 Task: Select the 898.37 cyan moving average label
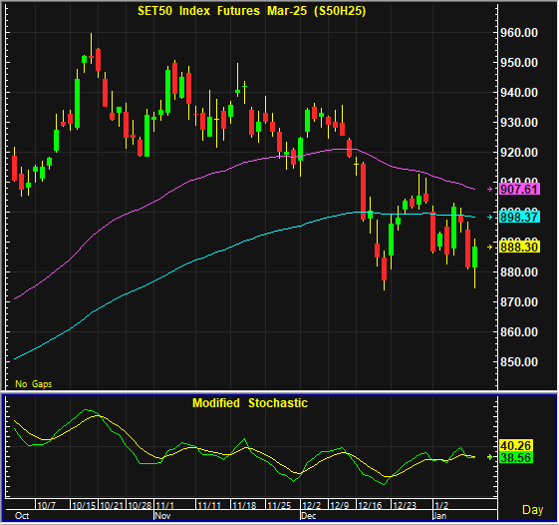point(519,217)
